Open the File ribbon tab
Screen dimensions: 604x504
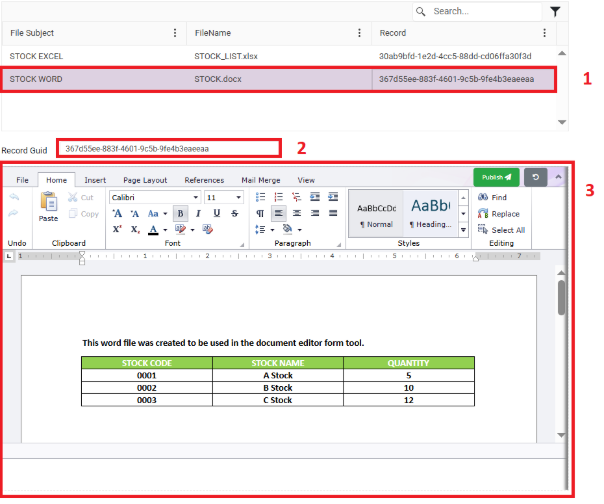tap(22, 180)
